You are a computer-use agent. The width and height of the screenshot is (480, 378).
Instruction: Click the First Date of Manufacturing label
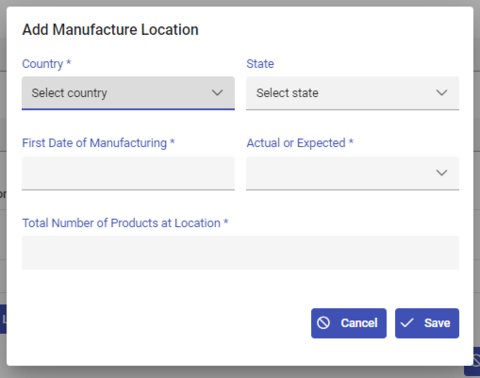click(98, 143)
